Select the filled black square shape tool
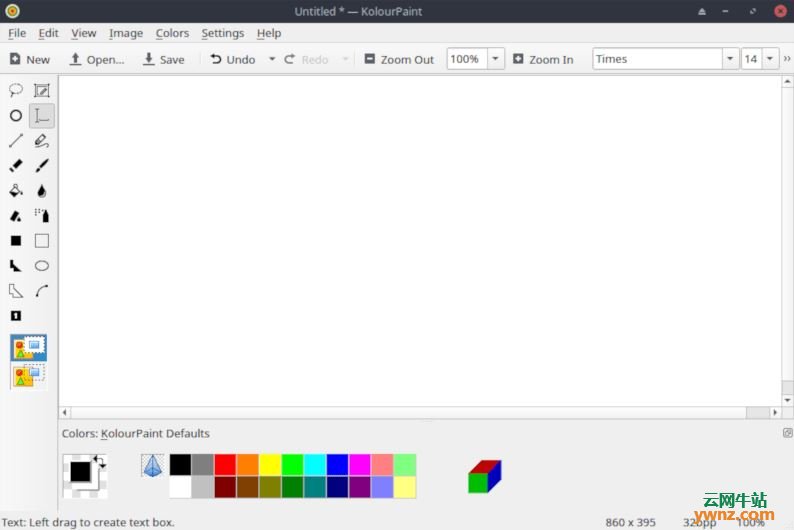The width and height of the screenshot is (794, 530). click(16, 240)
